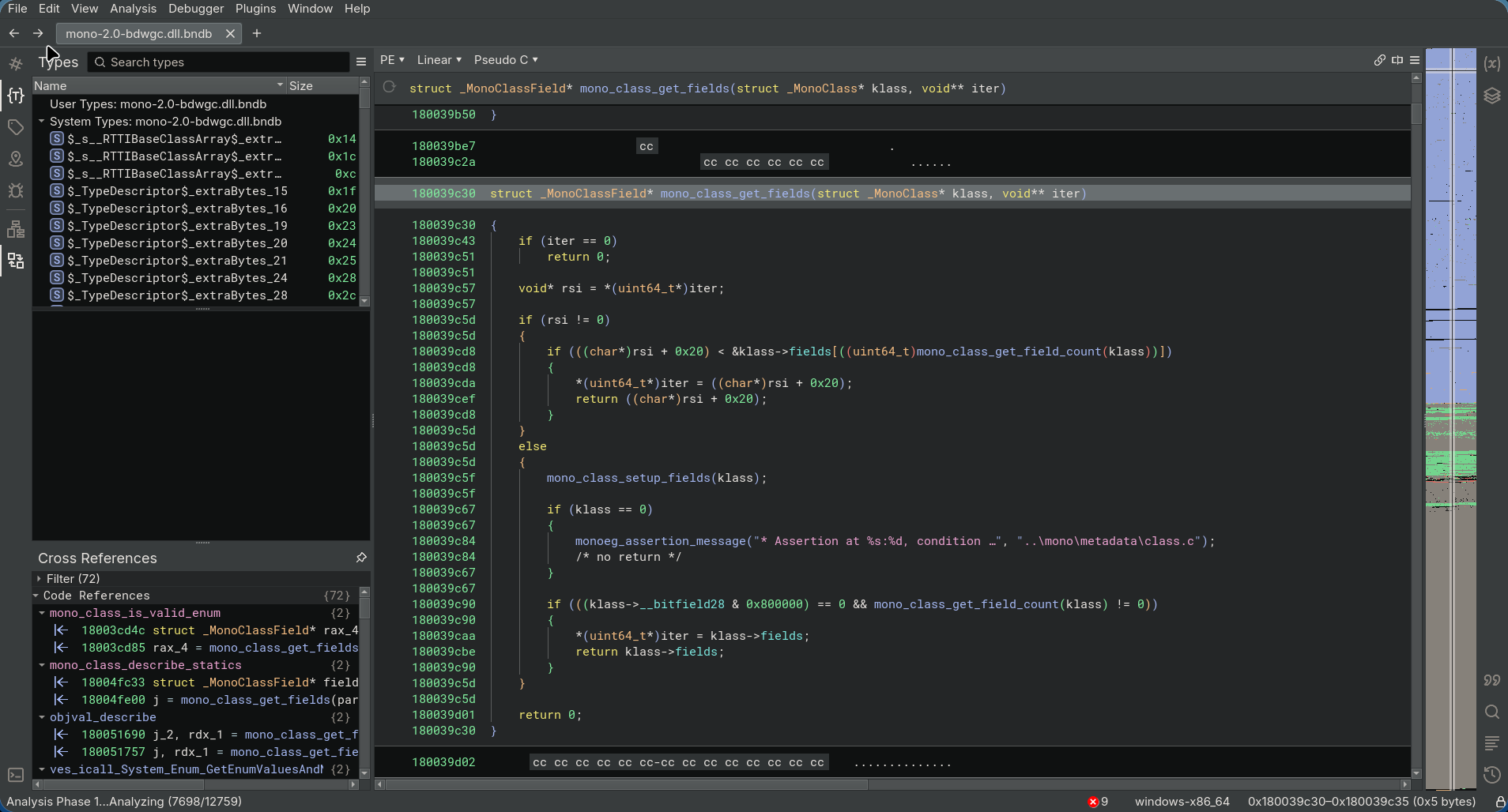Open the Debugger bug sidebar icon
The image size is (1508, 812).
pyautogui.click(x=16, y=190)
